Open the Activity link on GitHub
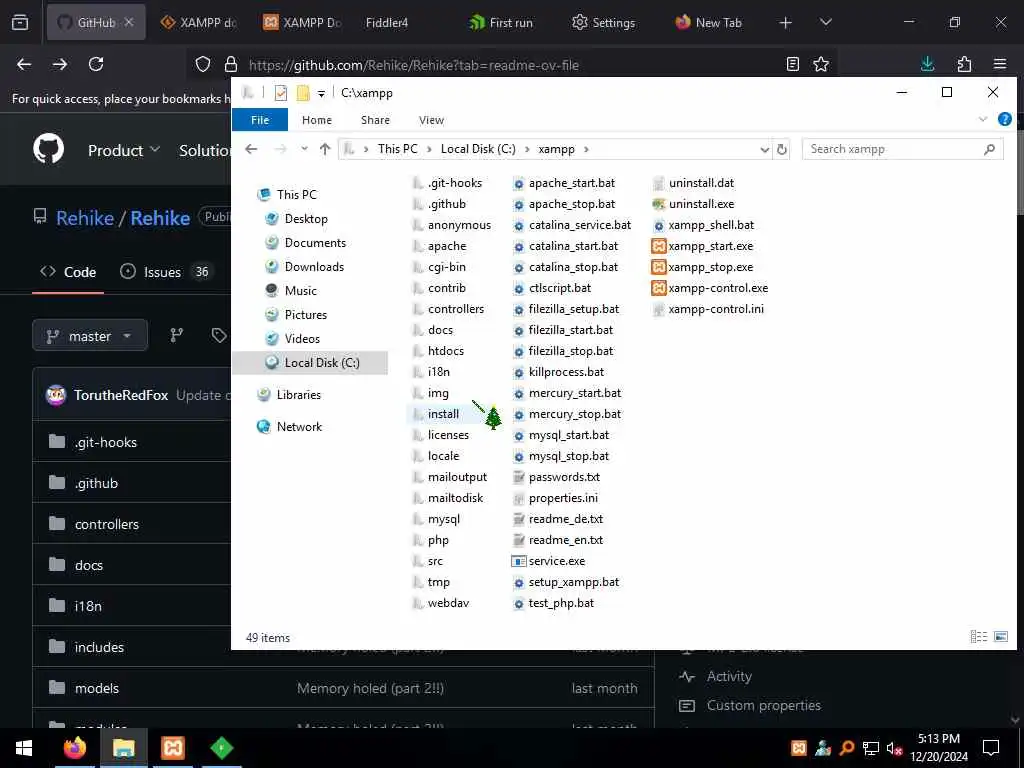This screenshot has width=1024, height=768. pyautogui.click(x=729, y=676)
